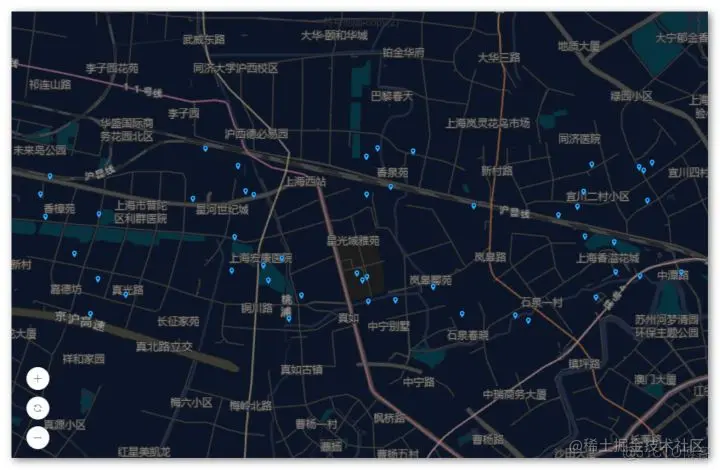This screenshot has height=470, width=720.
Task: Click the 长征家苑 label
Action: (178, 321)
